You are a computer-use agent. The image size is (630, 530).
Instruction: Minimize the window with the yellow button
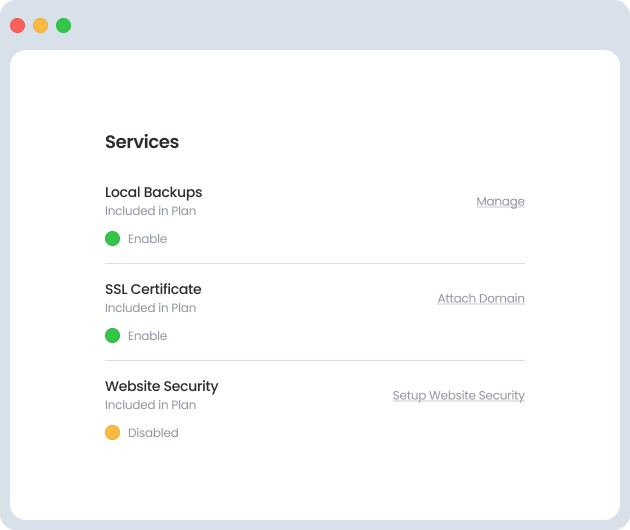pos(40,25)
